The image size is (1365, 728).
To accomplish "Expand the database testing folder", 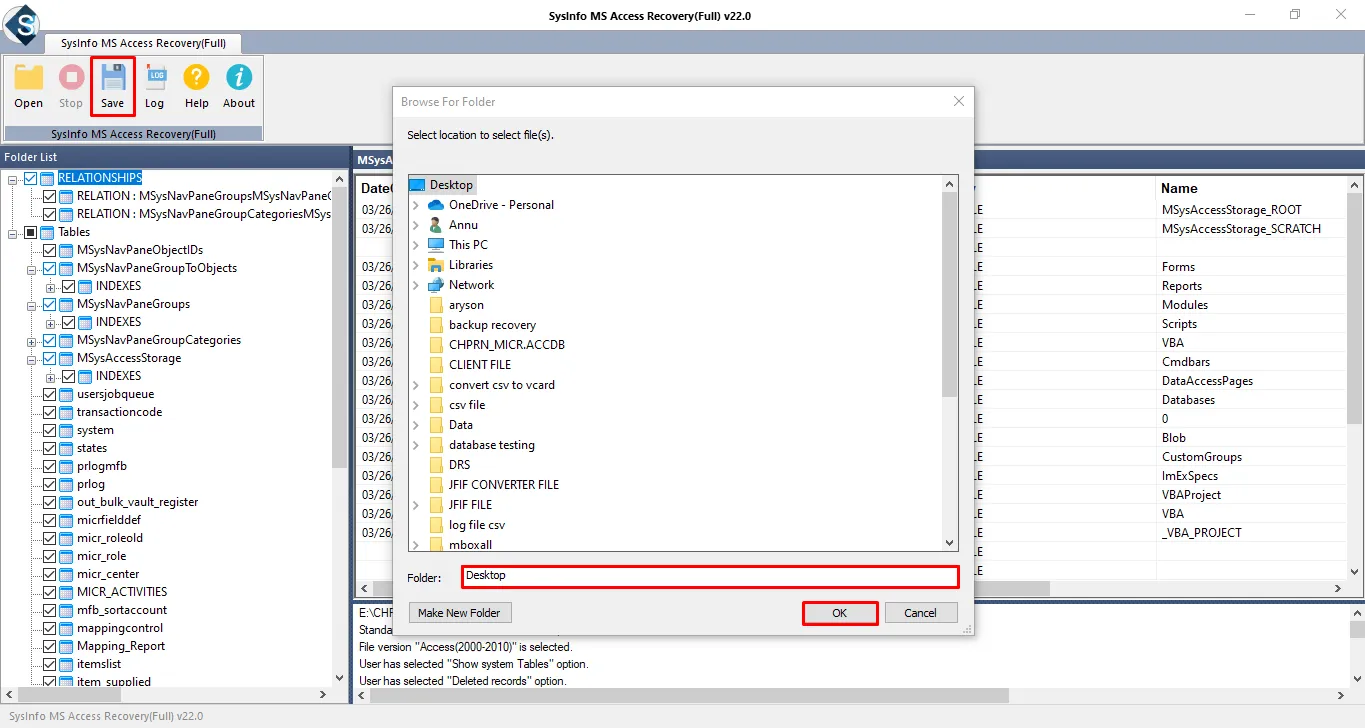I will point(416,445).
